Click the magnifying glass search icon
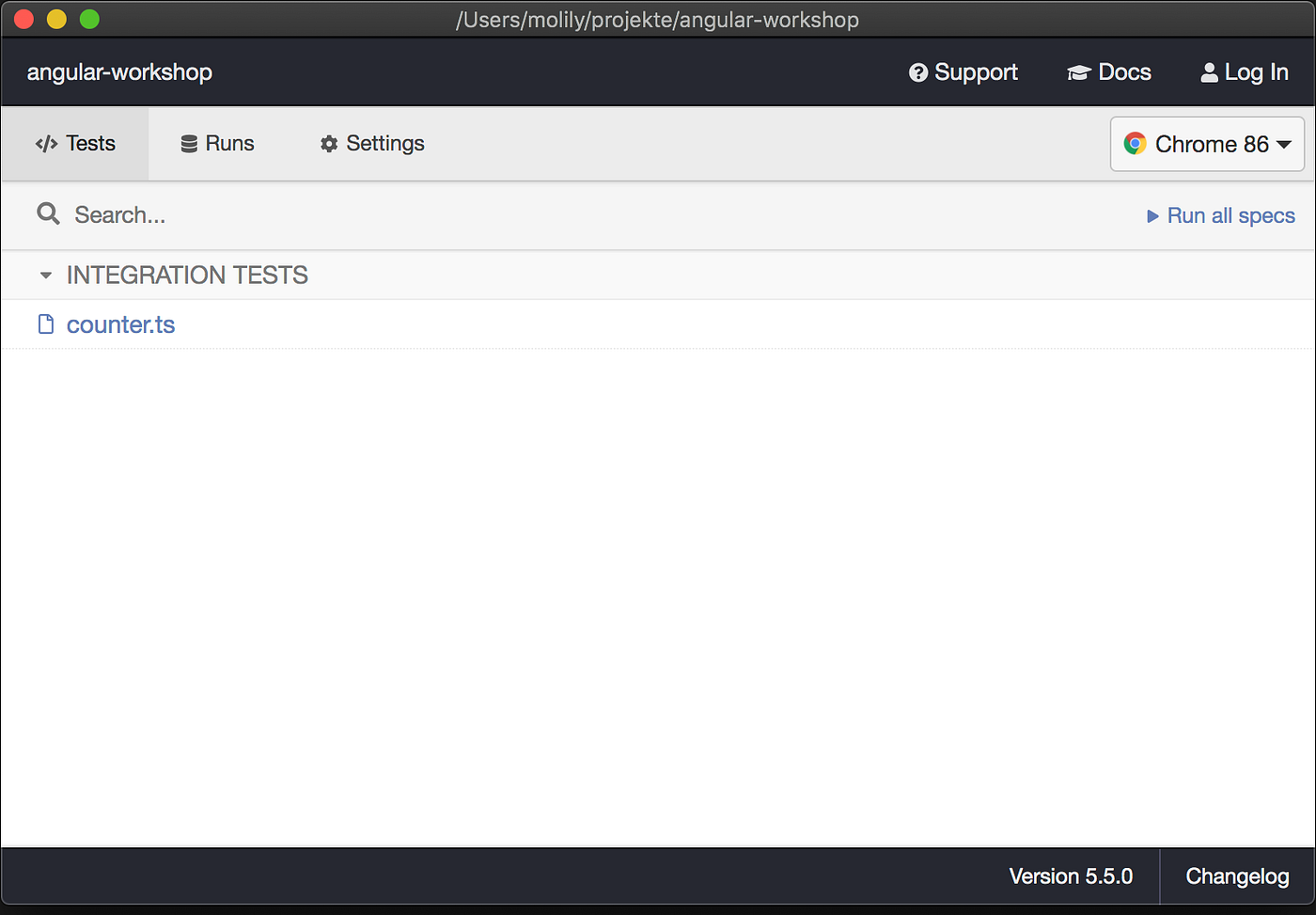1316x915 pixels. 48,214
